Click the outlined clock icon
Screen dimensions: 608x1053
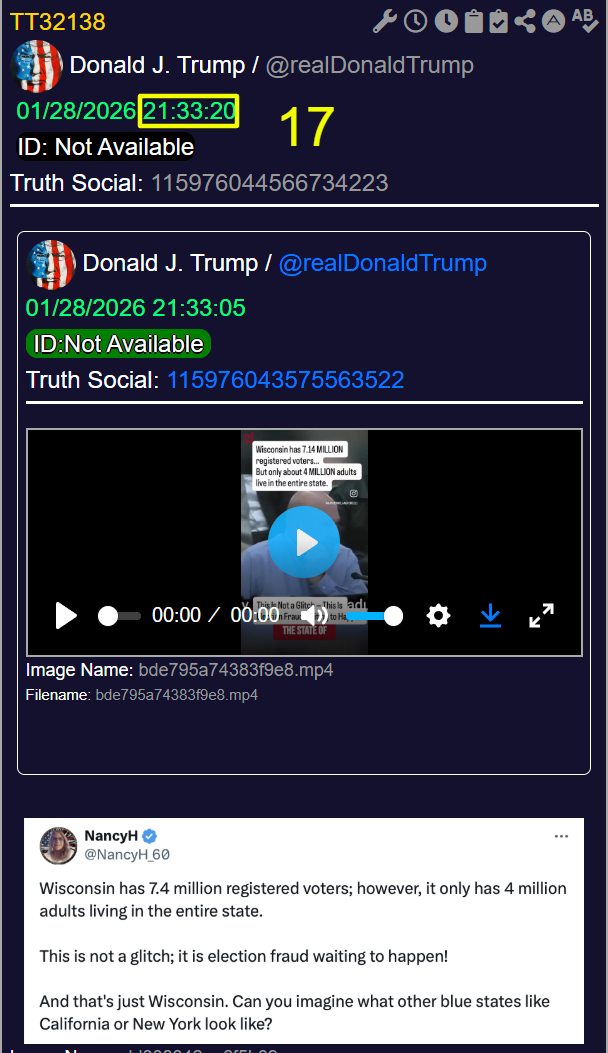coord(414,21)
